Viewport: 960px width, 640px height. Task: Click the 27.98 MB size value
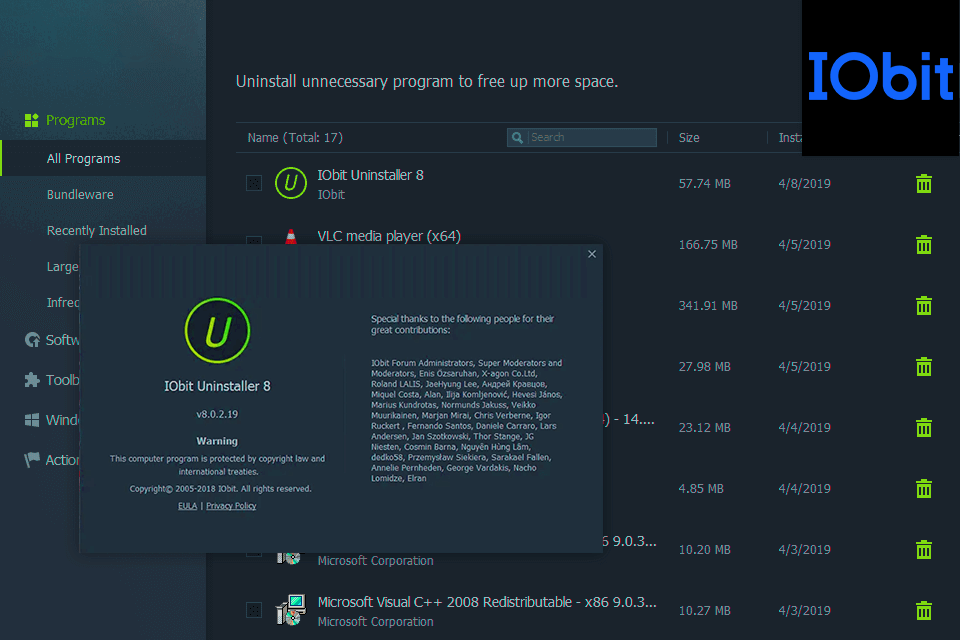click(704, 367)
